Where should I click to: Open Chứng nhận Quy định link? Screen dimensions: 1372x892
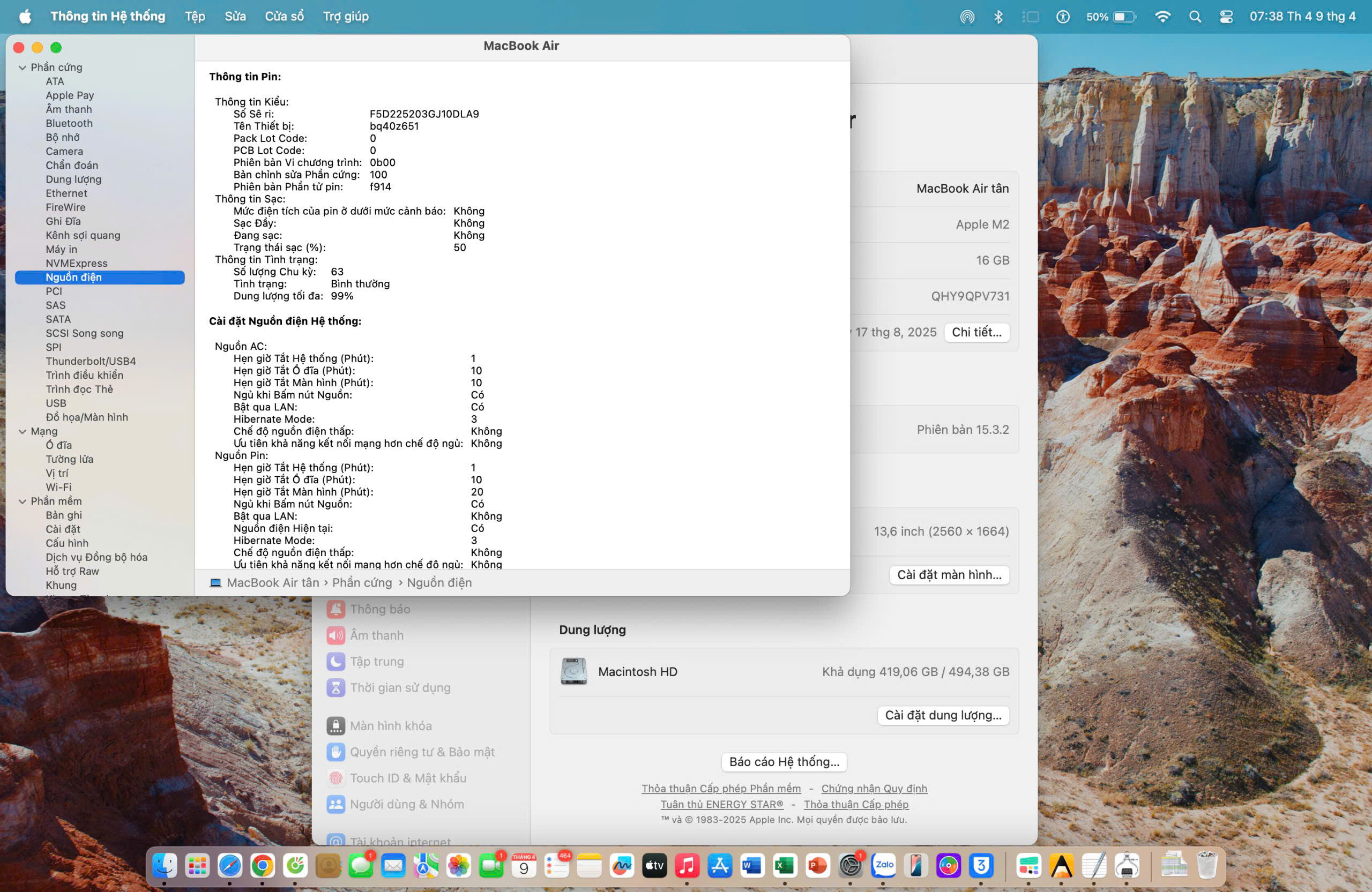(x=874, y=788)
